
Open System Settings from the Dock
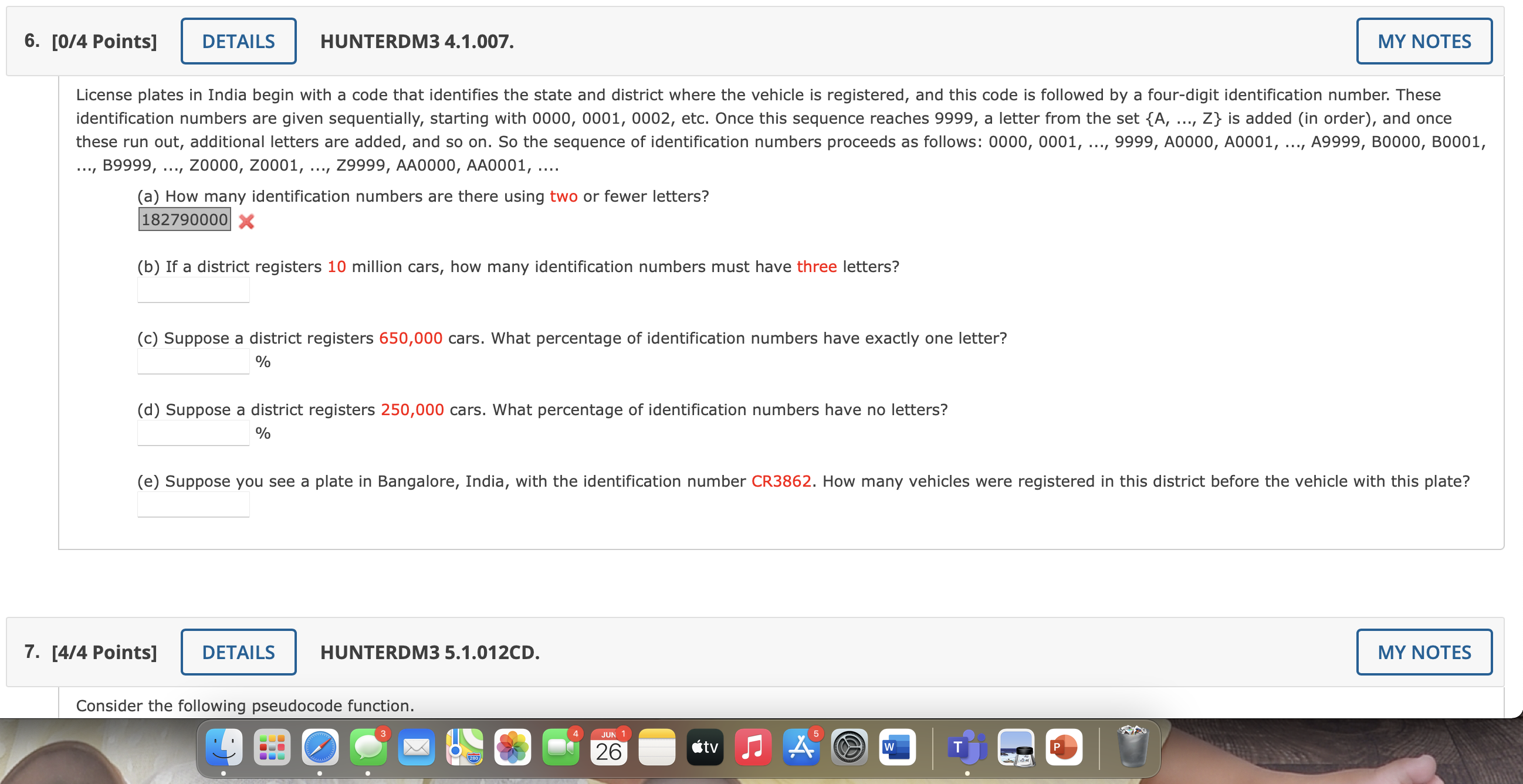[850, 748]
